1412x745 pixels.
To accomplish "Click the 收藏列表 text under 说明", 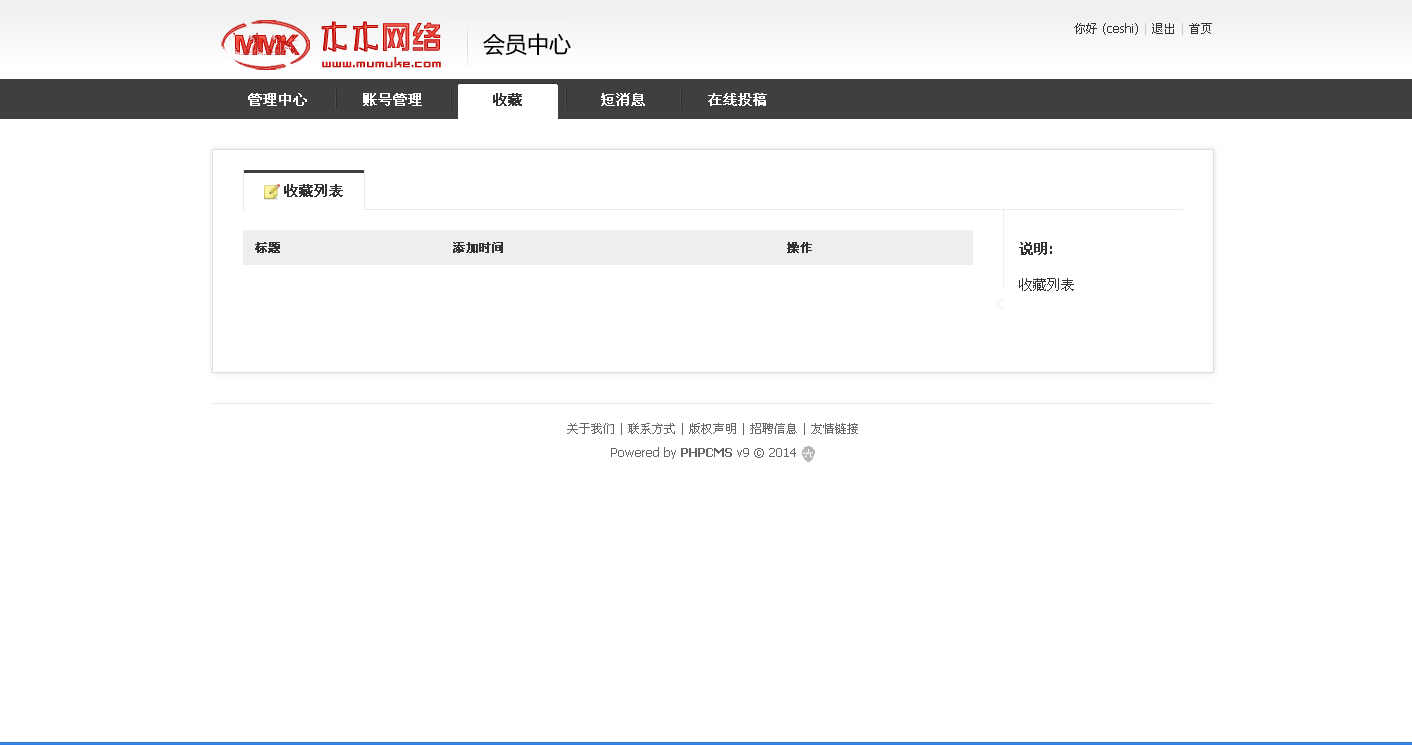I will 1046,285.
